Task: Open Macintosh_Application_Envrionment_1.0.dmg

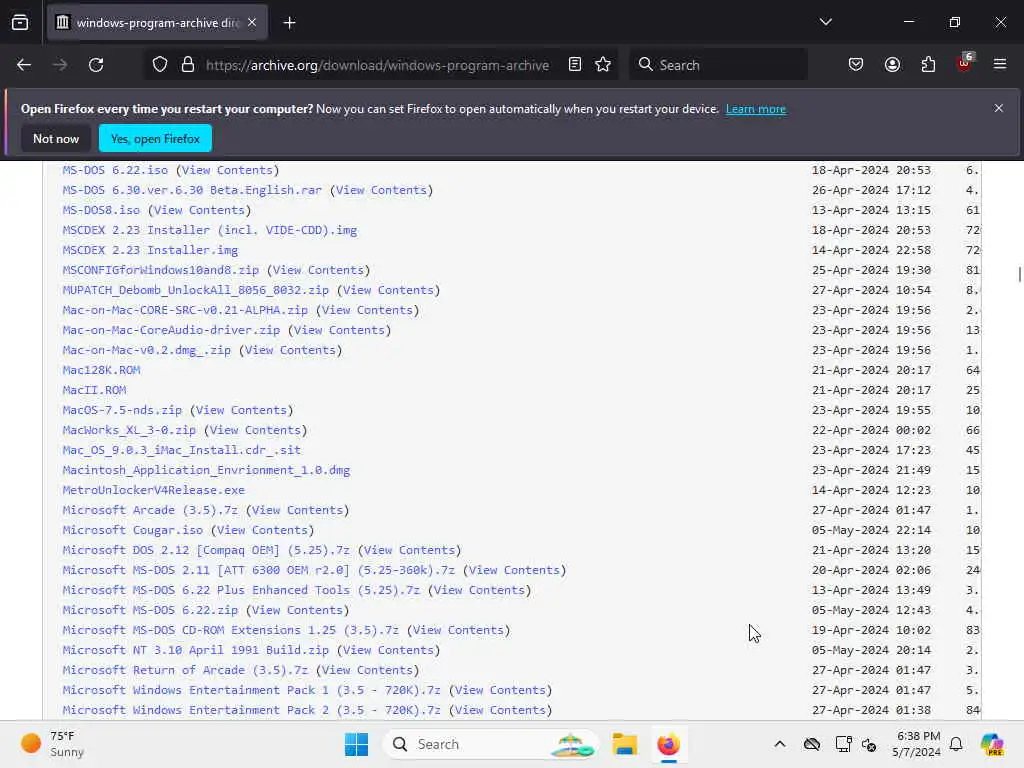Action: point(206,470)
